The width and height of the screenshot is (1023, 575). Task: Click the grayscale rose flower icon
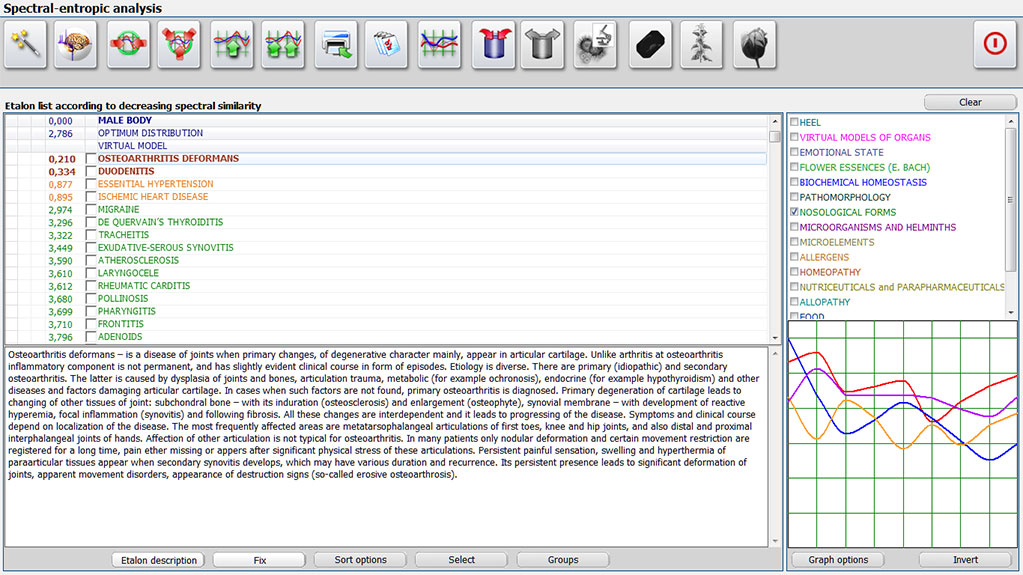tap(753, 44)
